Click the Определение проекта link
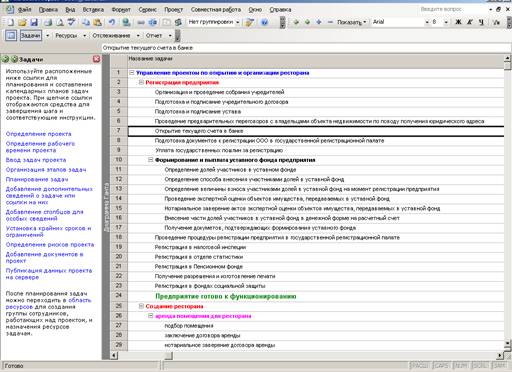Viewport: 512px width, 372px height. tap(39, 134)
